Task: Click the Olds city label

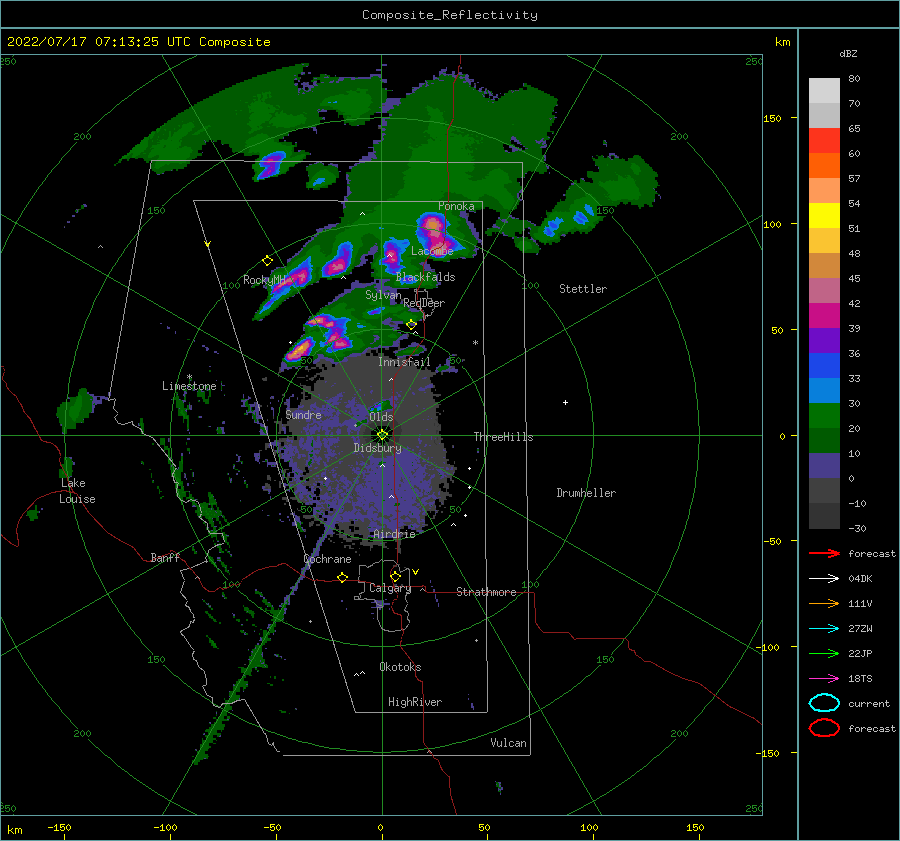Action: [381, 417]
